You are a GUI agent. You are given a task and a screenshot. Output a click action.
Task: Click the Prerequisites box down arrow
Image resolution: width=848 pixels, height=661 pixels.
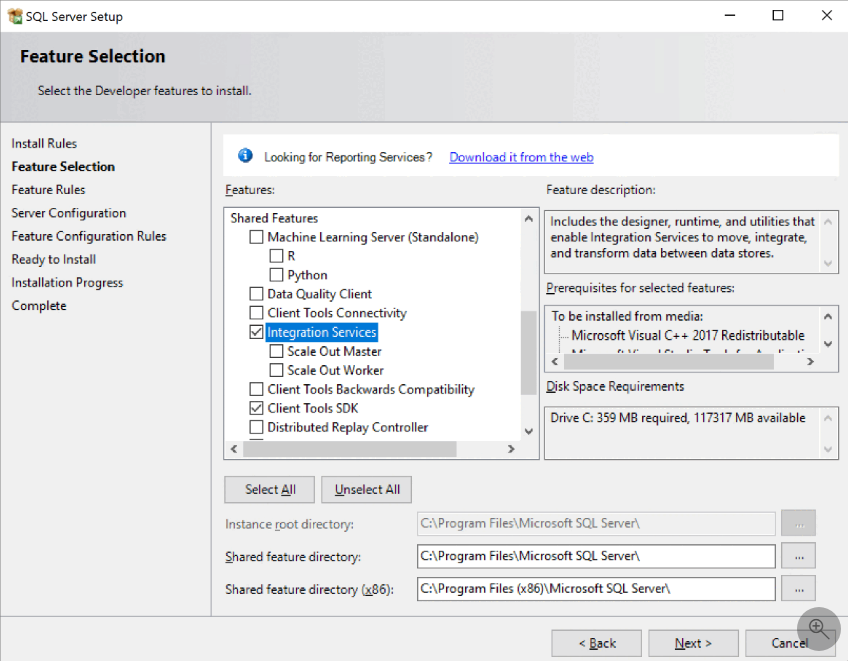click(828, 343)
